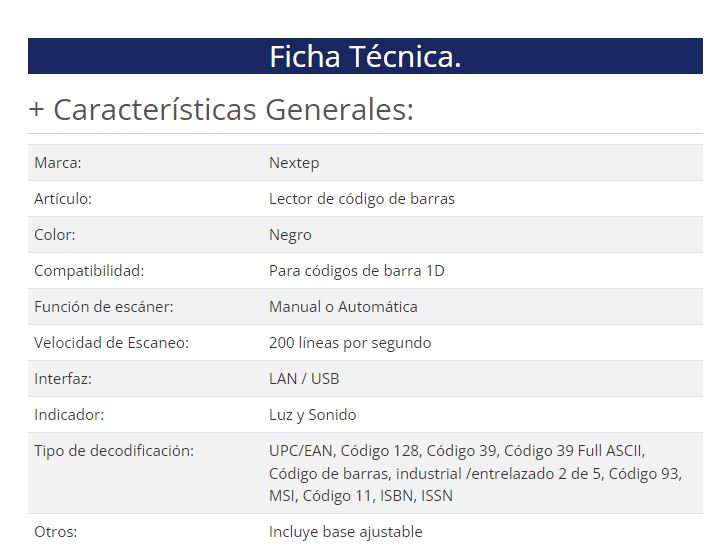Click the Compatibilidad label

(89, 270)
